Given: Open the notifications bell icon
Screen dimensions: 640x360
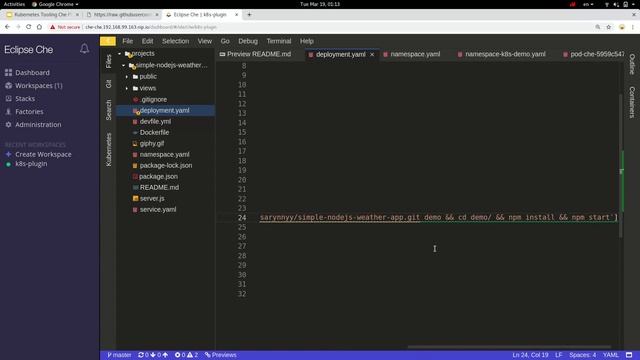Looking at the screenshot, I should (x=84, y=49).
